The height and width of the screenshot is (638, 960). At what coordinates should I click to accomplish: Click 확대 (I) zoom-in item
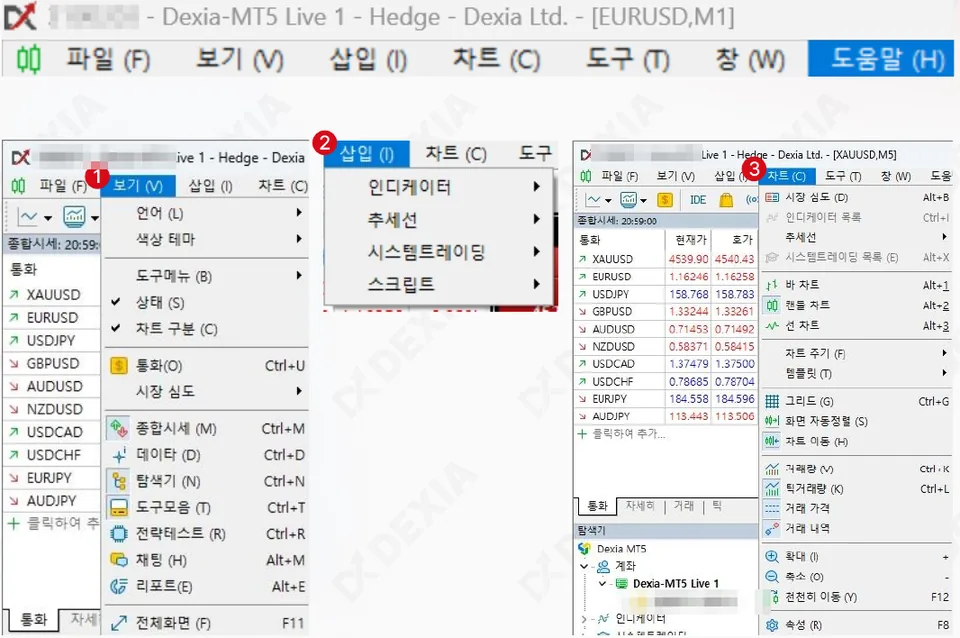[857, 556]
